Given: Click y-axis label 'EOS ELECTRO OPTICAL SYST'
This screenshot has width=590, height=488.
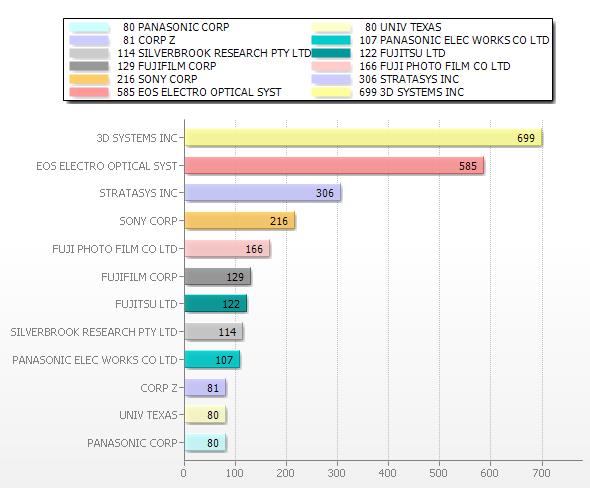Looking at the screenshot, I should [106, 166].
